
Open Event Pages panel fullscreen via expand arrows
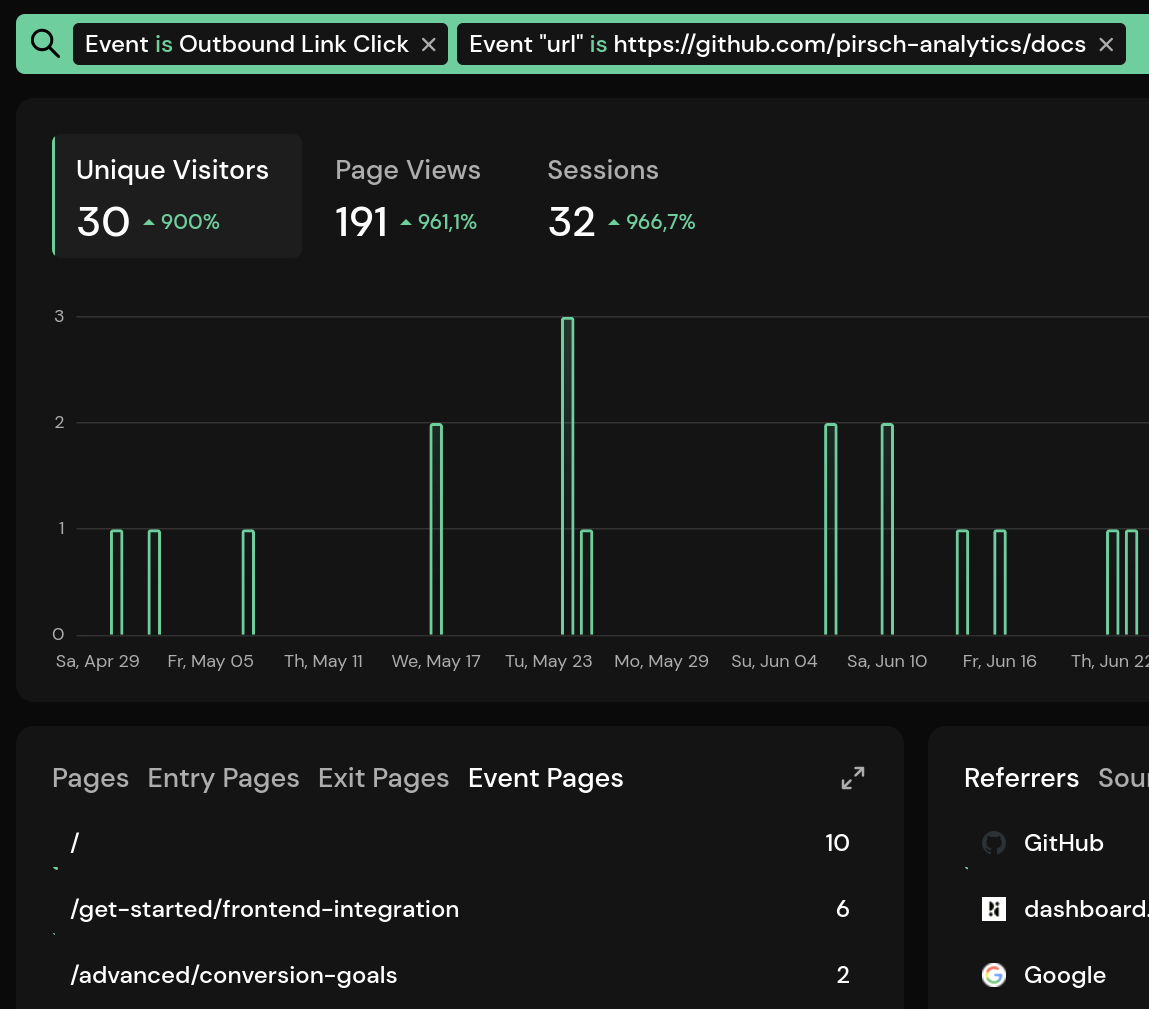point(852,777)
